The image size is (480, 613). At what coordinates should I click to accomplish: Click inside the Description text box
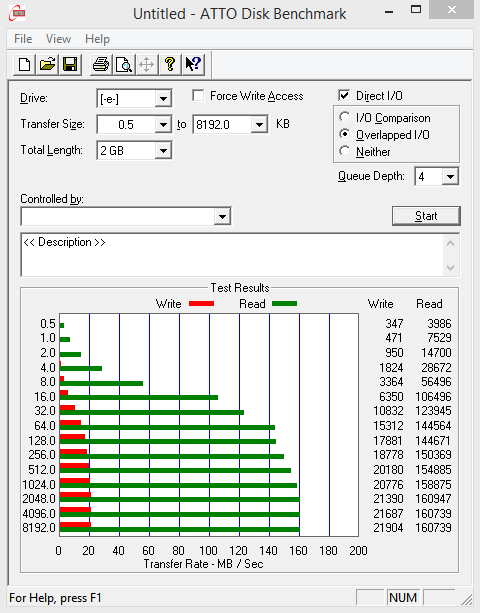[x=232, y=255]
